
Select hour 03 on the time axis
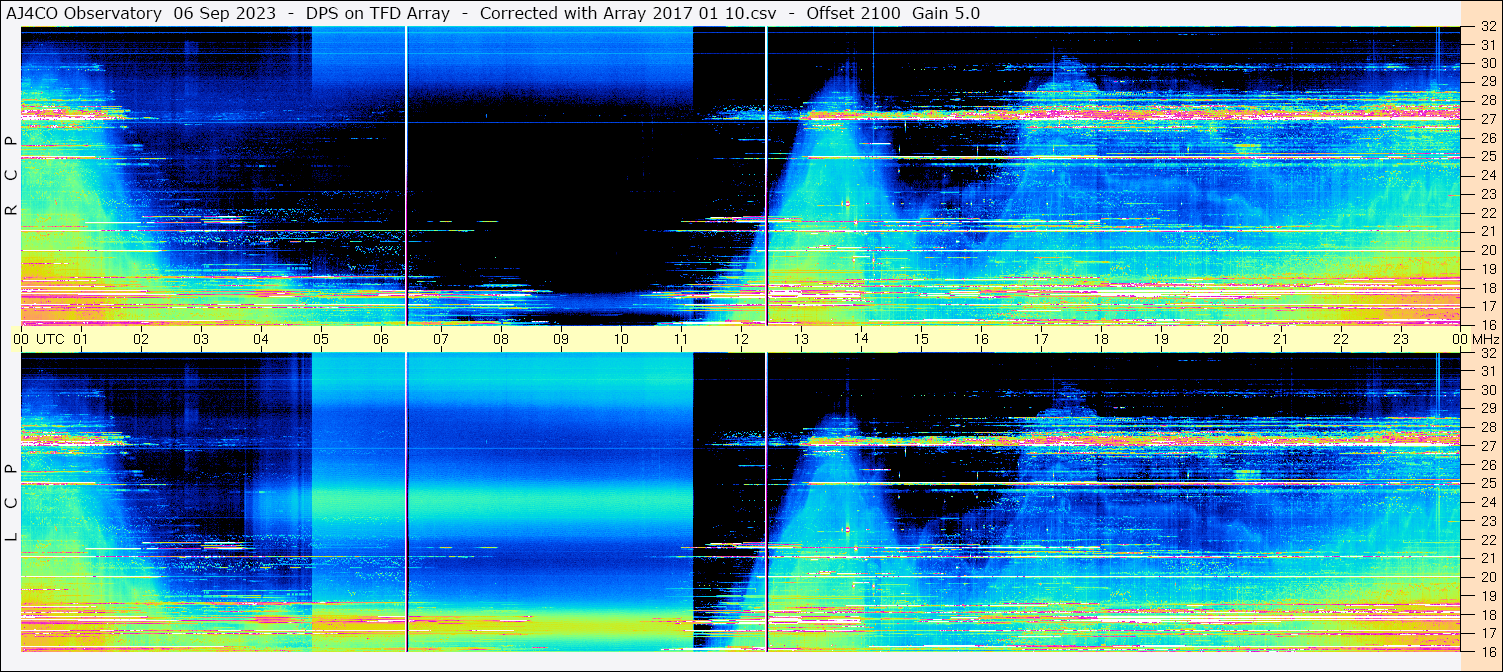(201, 340)
